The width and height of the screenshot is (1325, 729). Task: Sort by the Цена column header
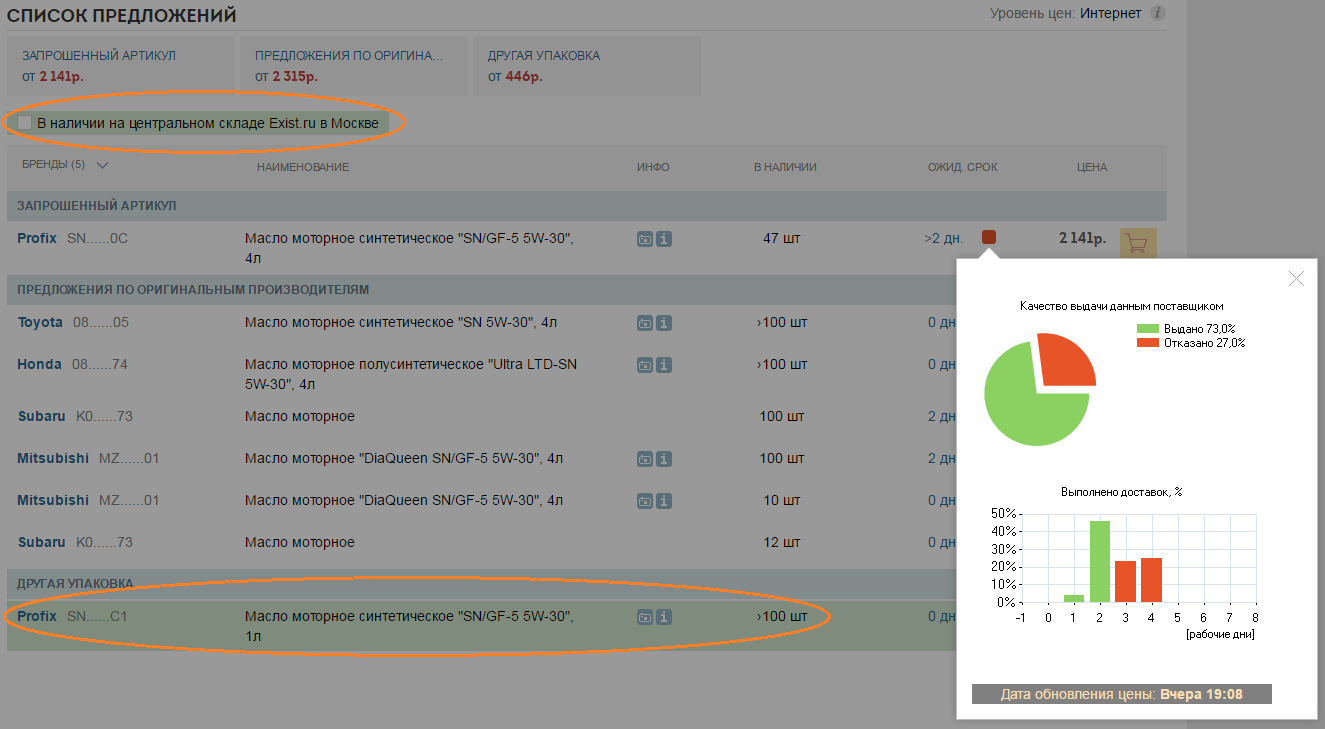point(1092,167)
